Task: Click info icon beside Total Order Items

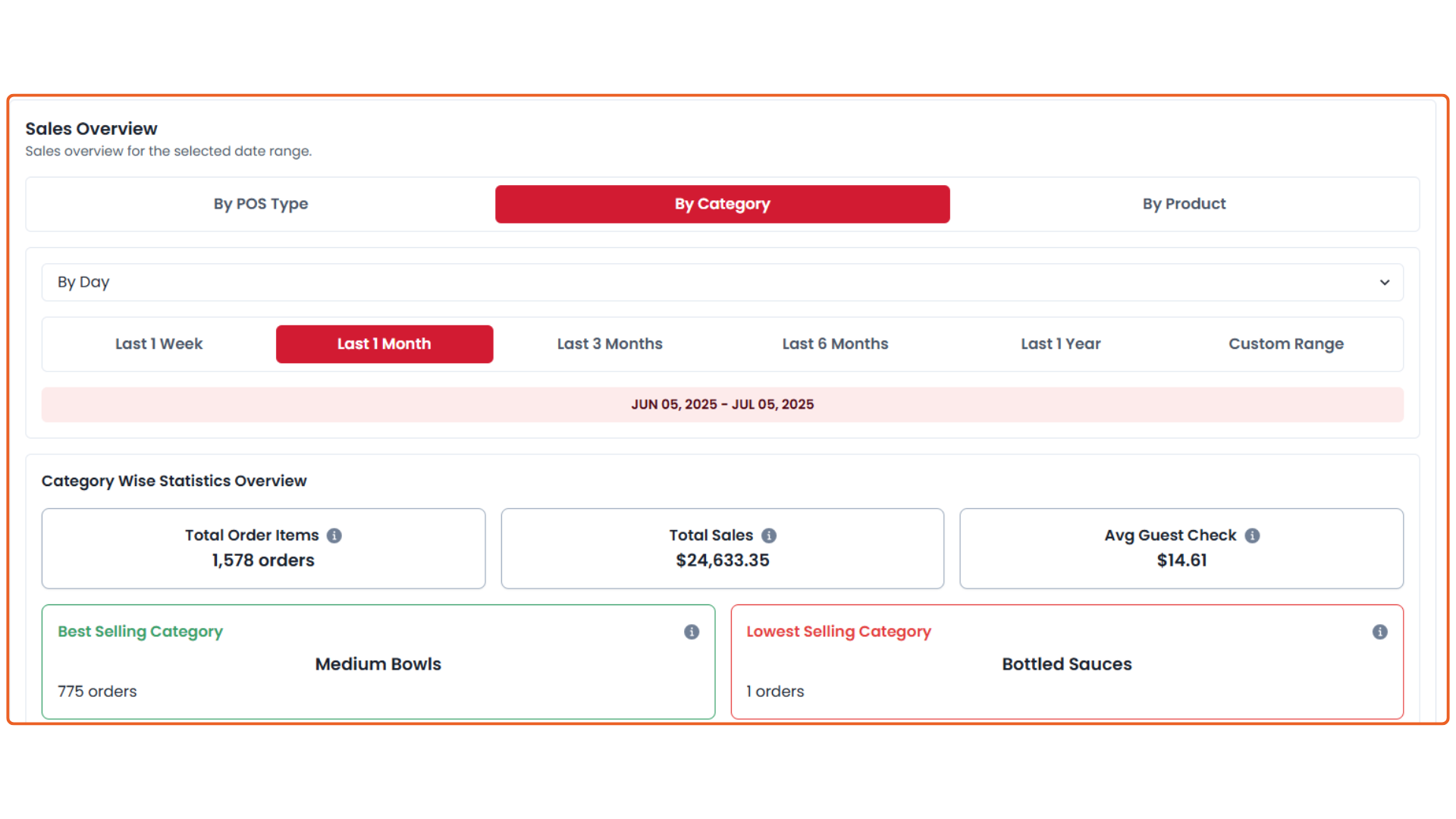Action: (x=334, y=535)
